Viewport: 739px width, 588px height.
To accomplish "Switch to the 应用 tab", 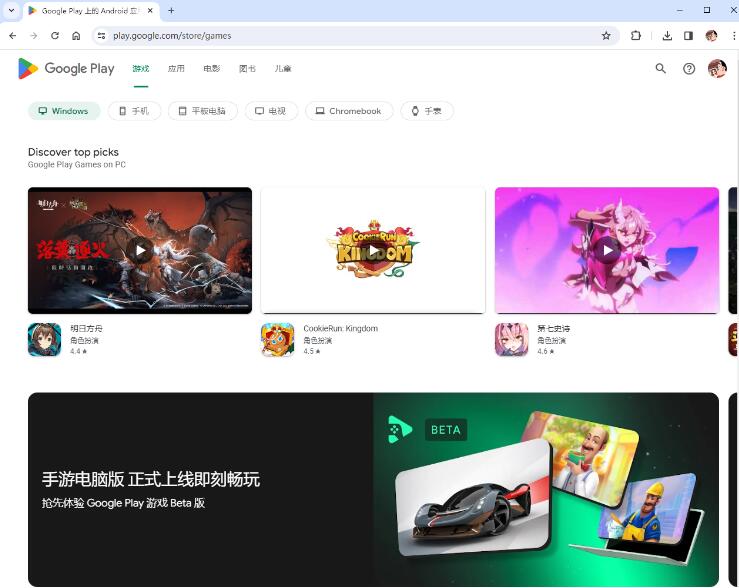I will tap(176, 69).
